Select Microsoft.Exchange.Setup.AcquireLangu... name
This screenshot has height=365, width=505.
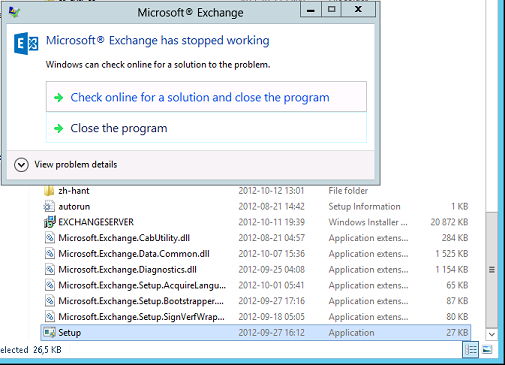pyautogui.click(x=142, y=285)
